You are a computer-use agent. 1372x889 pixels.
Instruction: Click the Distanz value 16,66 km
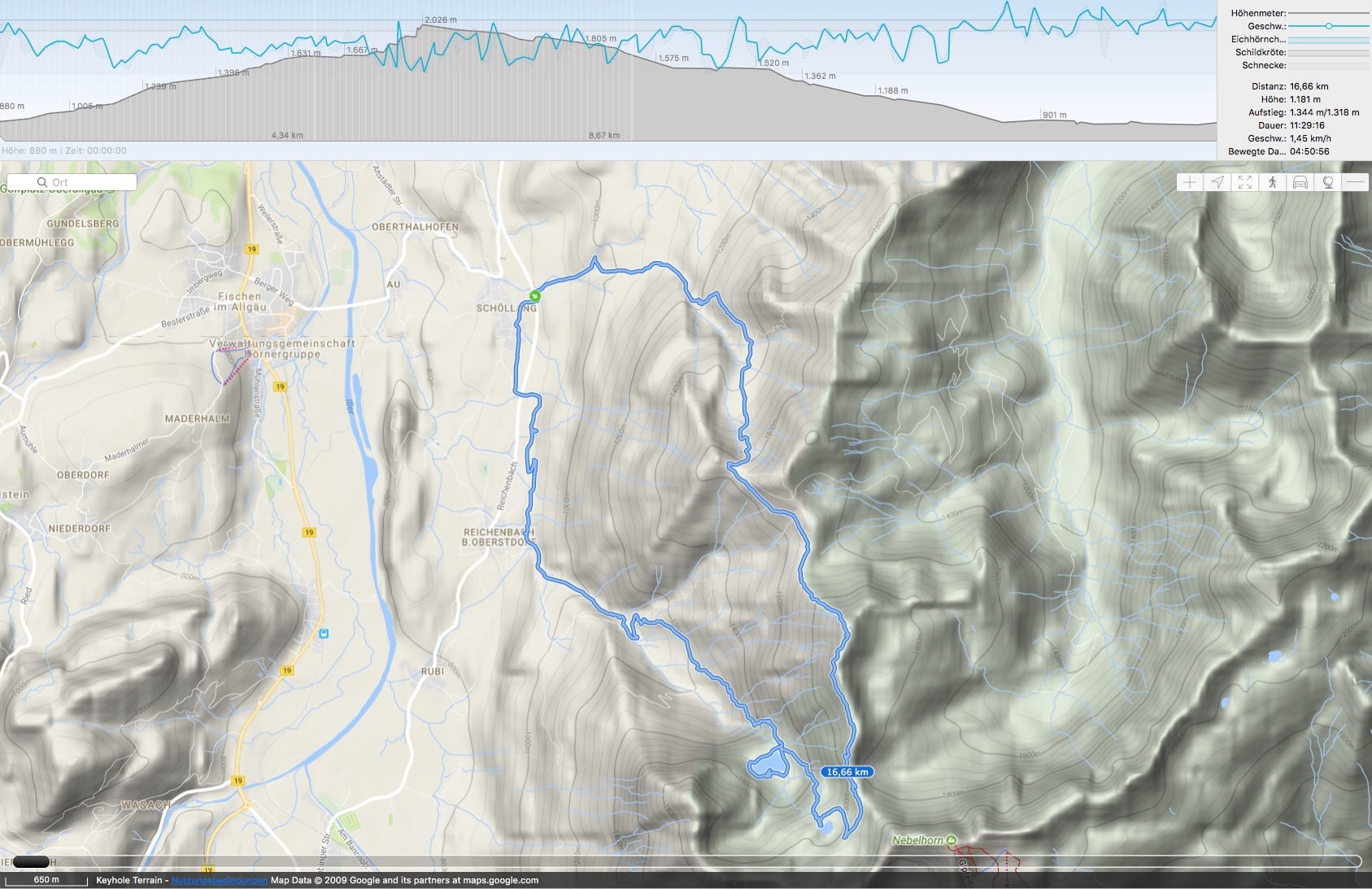click(x=1309, y=86)
